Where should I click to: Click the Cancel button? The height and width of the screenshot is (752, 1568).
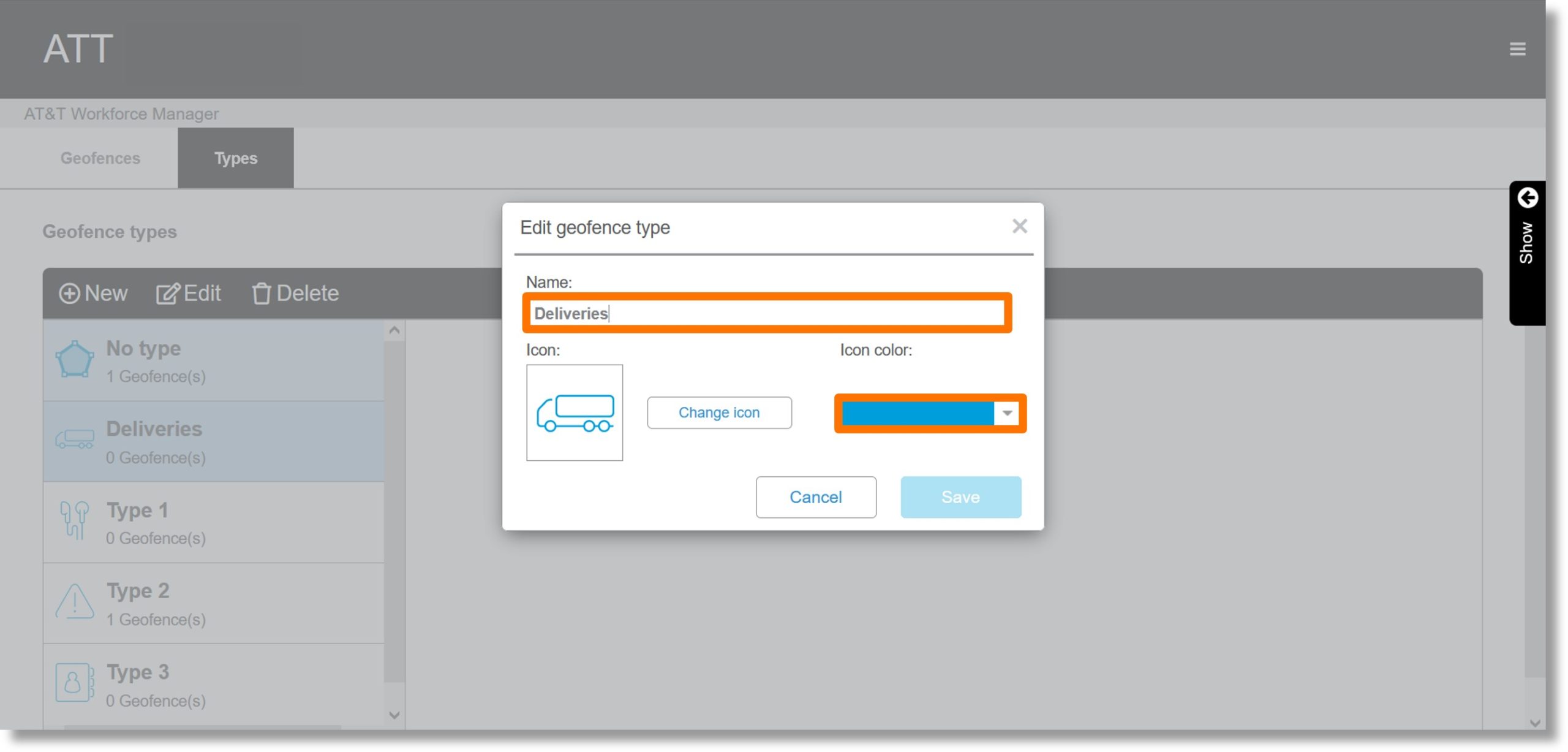[x=816, y=498]
